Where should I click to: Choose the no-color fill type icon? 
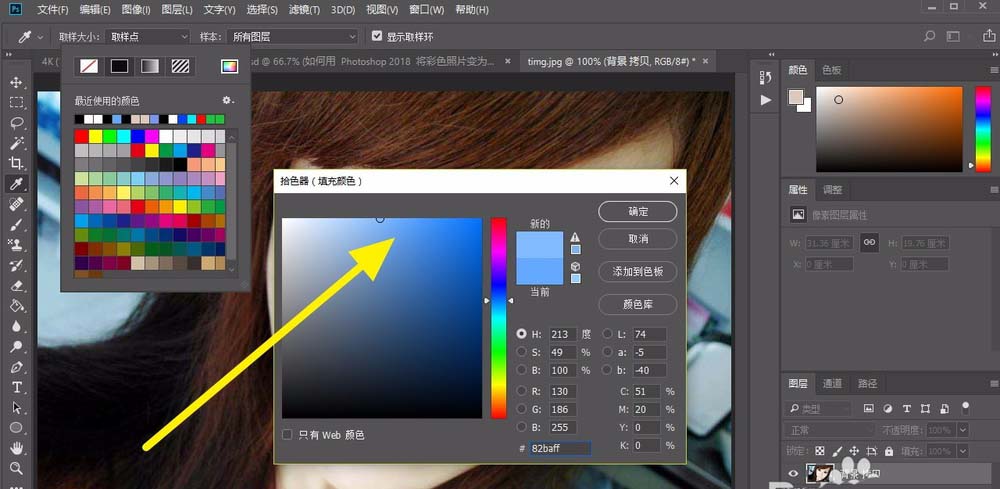(89, 66)
